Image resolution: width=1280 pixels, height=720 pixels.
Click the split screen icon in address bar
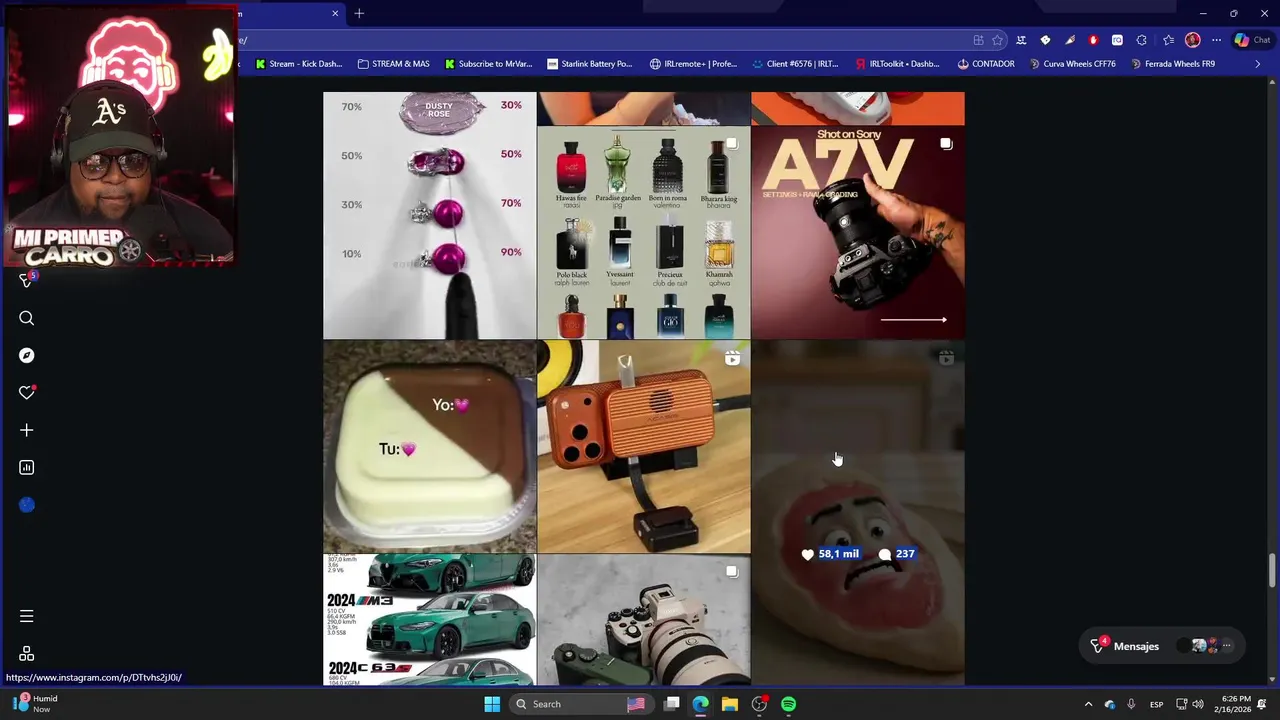(x=978, y=40)
